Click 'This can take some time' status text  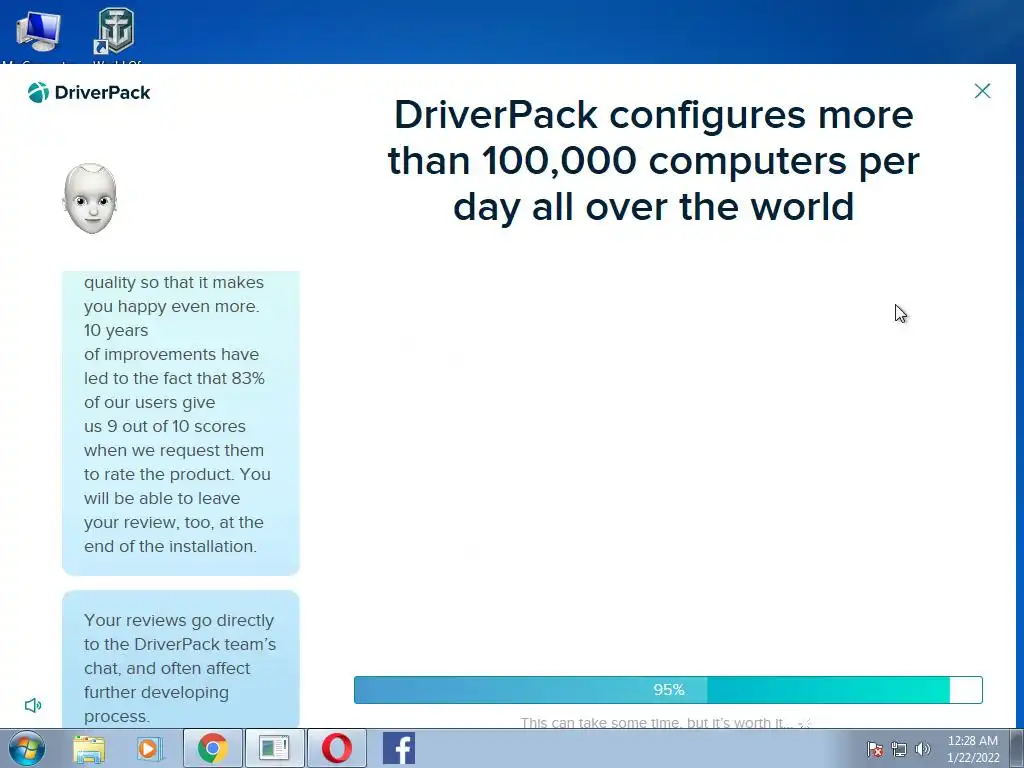[656, 723]
